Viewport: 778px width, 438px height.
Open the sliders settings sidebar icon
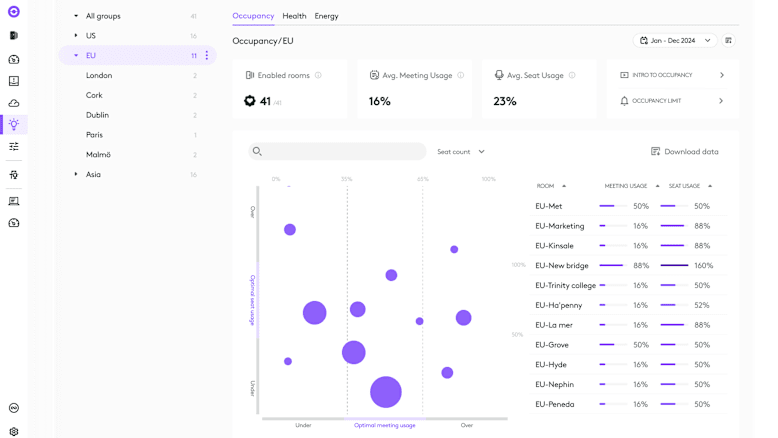pyautogui.click(x=14, y=147)
